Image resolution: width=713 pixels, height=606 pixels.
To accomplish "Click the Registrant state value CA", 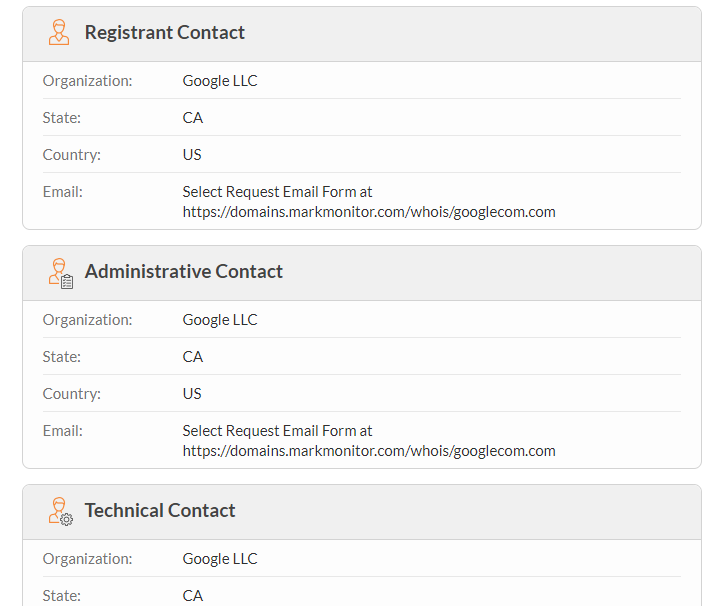I will click(x=193, y=118).
